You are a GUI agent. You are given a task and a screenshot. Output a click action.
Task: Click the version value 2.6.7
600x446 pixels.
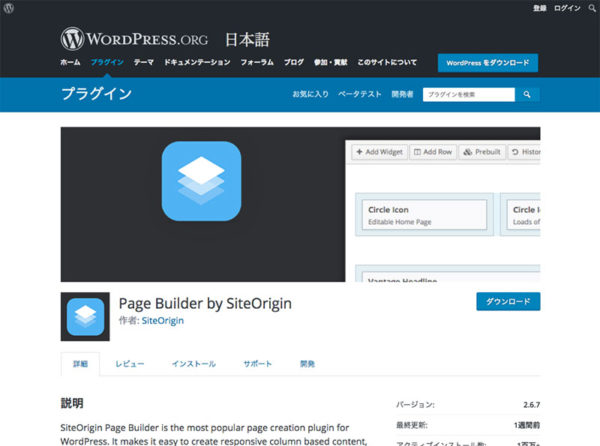[532, 405]
